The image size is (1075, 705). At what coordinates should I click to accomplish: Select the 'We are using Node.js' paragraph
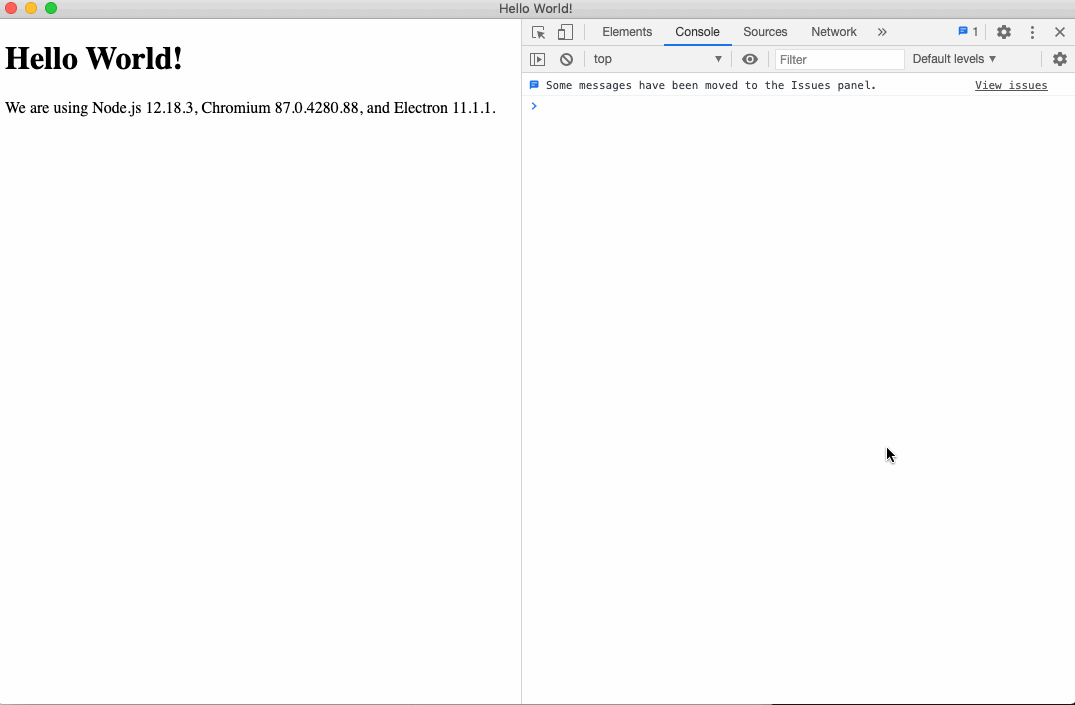(250, 108)
